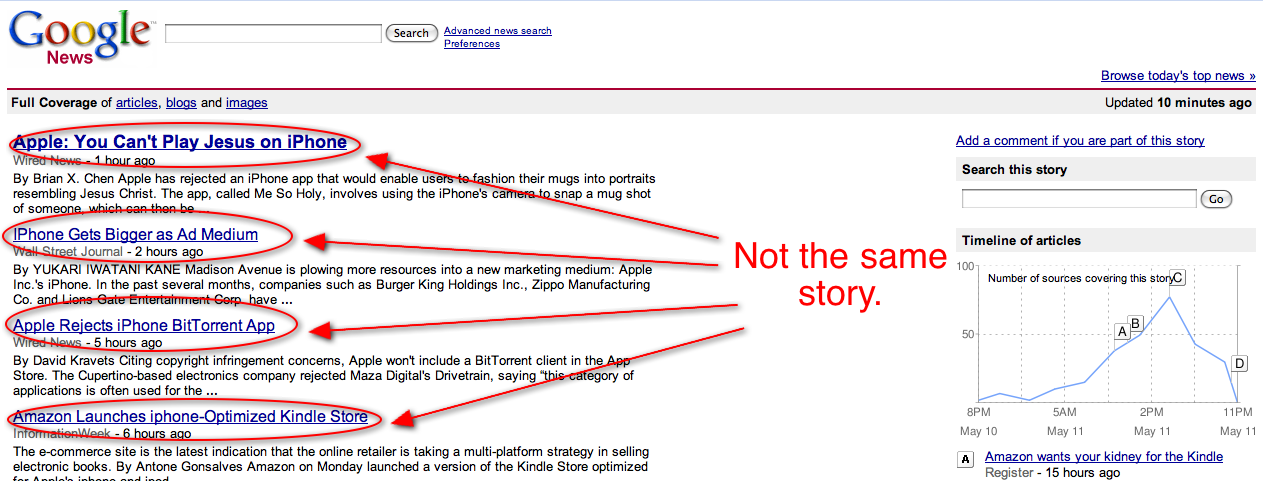Browse today's top news link

(1177, 76)
